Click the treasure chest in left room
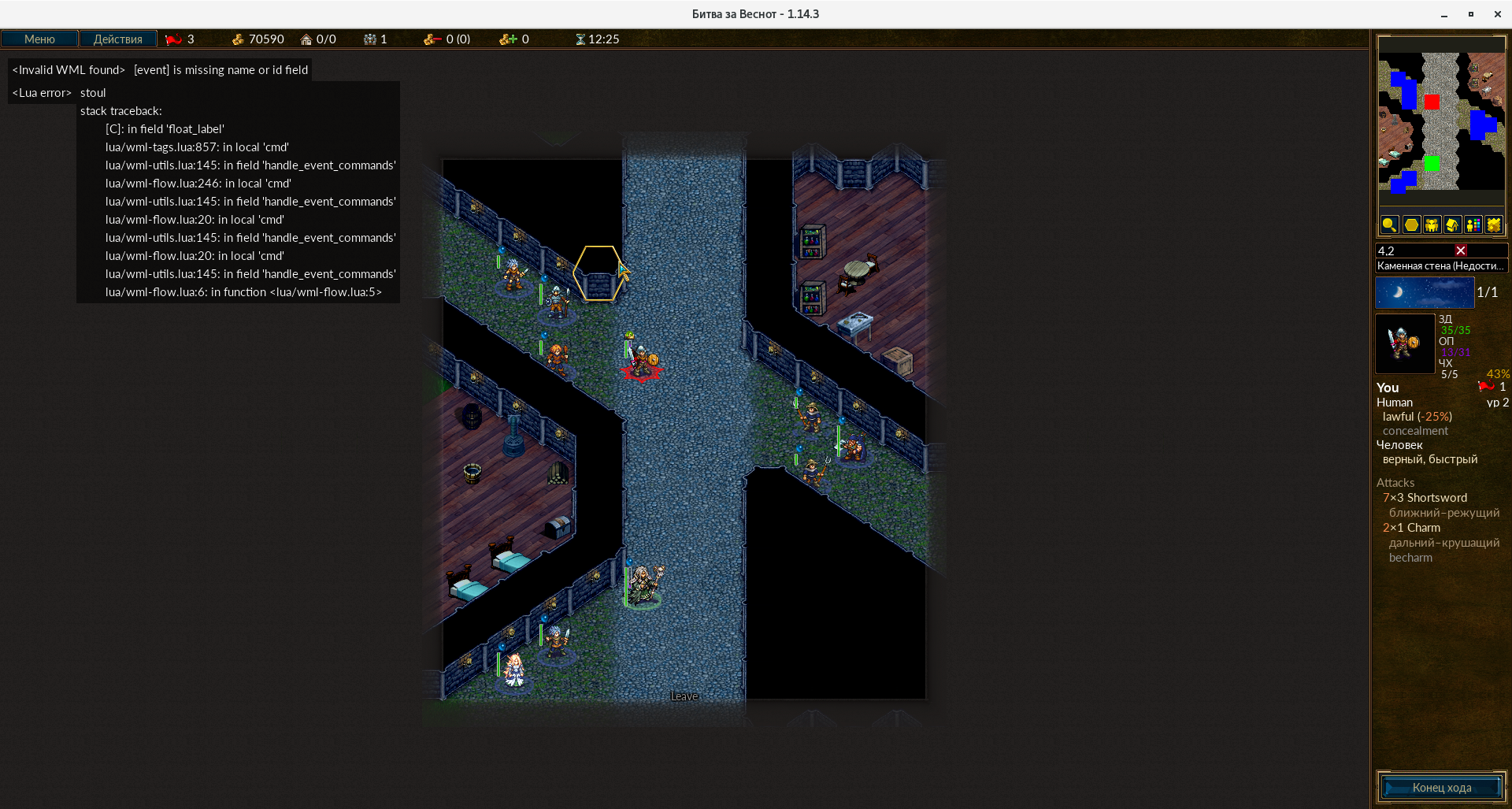Viewport: 1512px width, 809px height. click(x=558, y=527)
